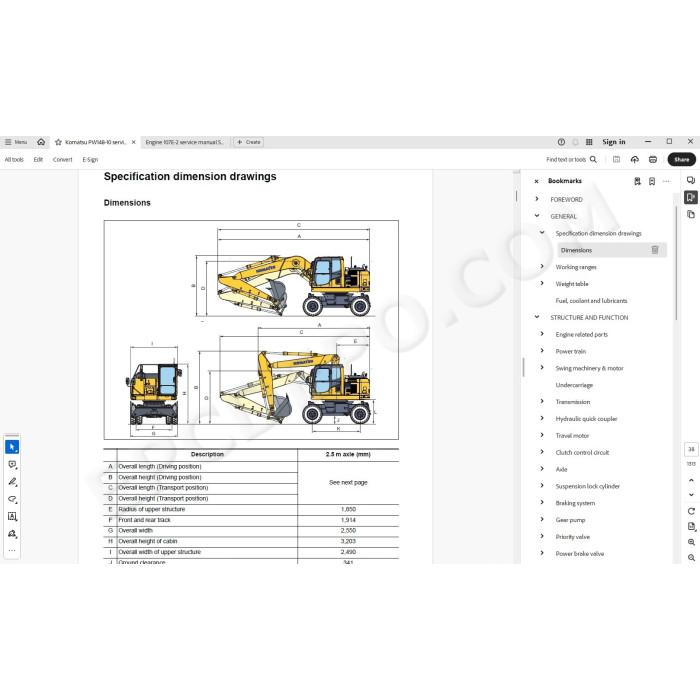Choose the Fill and sign tool
Screen dimensions: 700x700
[x=12, y=534]
